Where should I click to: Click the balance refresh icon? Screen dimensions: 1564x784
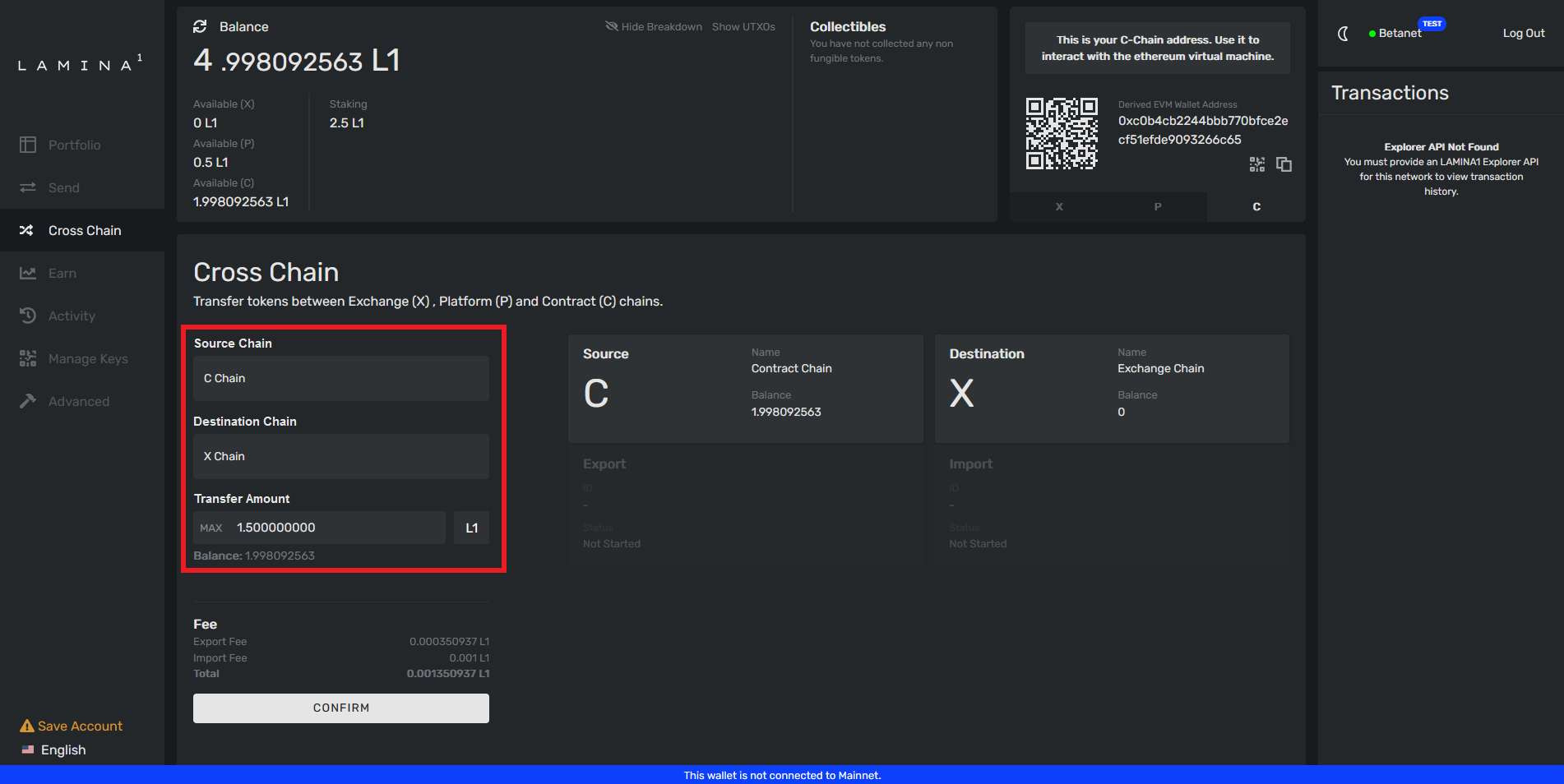click(200, 27)
